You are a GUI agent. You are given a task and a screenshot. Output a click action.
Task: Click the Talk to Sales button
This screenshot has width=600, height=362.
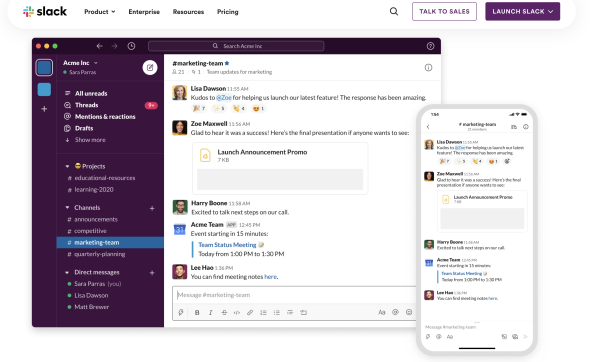tap(444, 11)
